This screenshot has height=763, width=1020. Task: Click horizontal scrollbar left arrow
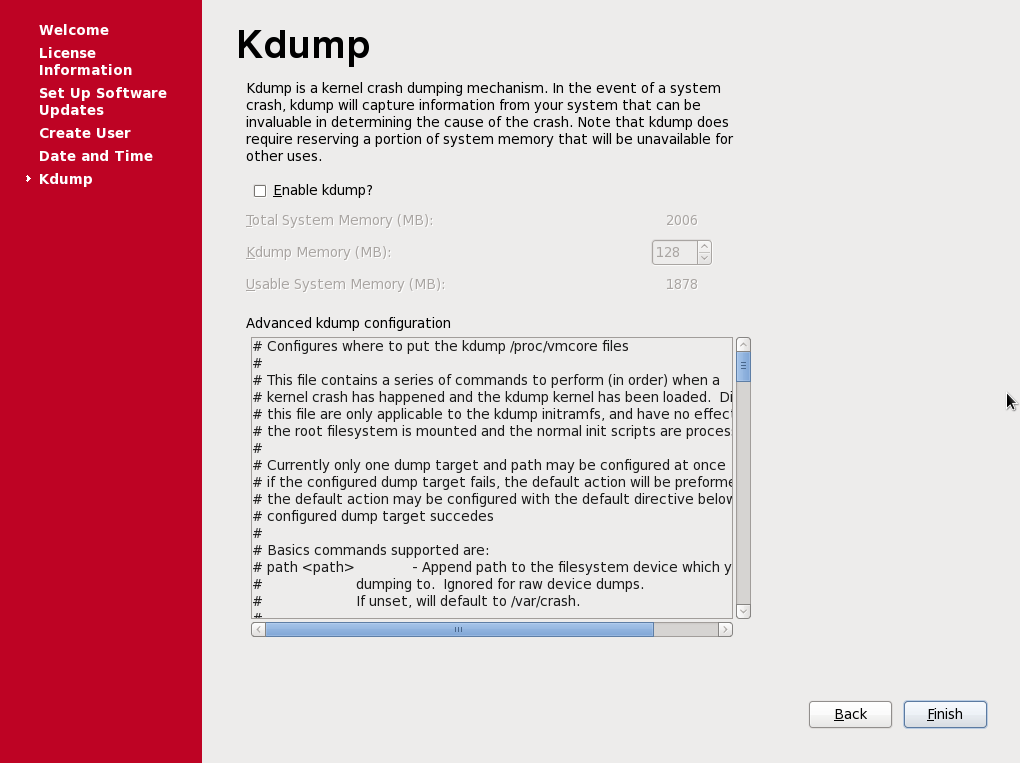click(258, 630)
